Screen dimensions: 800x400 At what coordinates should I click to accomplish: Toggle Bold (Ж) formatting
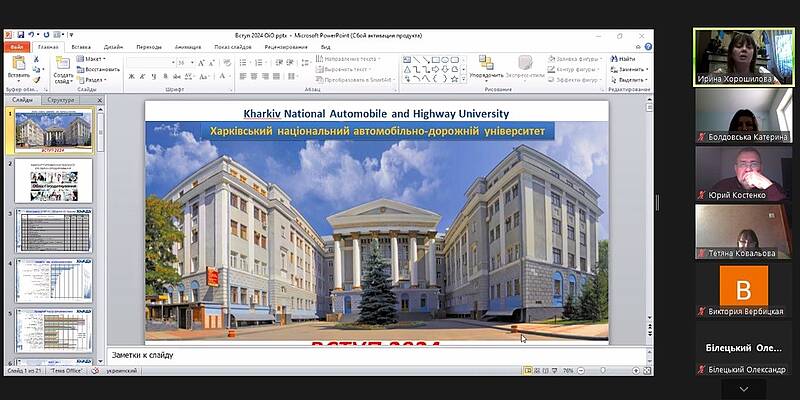131,76
